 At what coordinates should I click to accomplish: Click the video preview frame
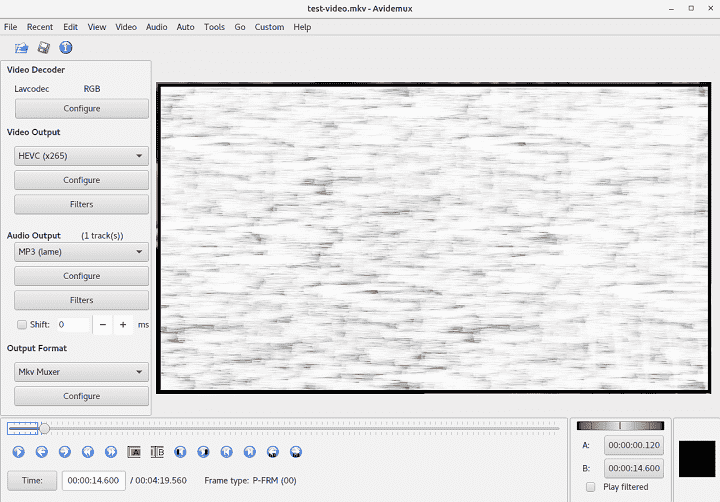[x=433, y=238]
